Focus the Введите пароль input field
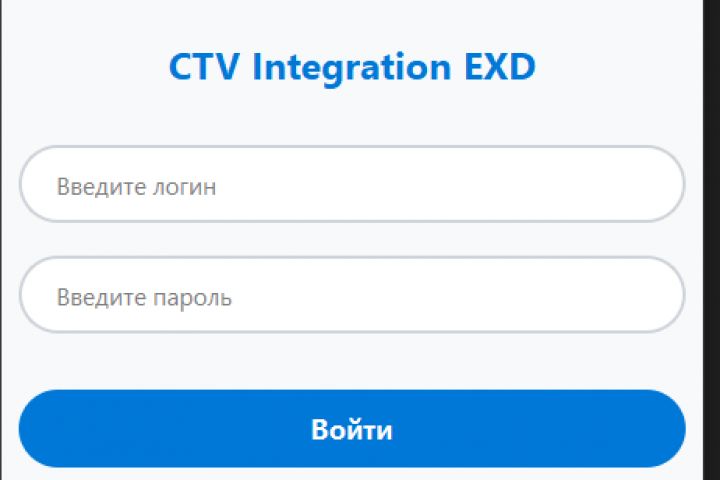 (x=352, y=295)
